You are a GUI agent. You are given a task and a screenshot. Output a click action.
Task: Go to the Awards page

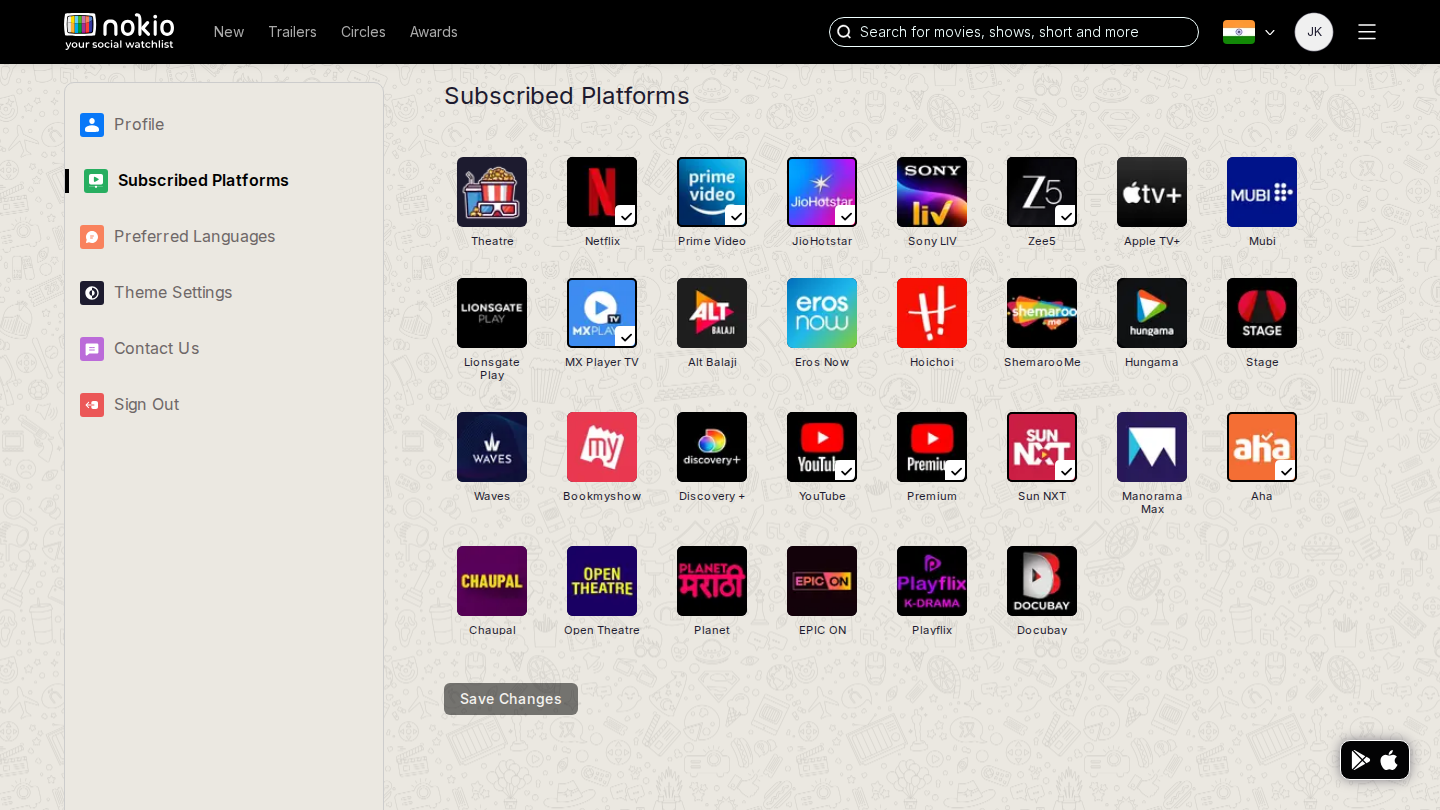tap(434, 32)
